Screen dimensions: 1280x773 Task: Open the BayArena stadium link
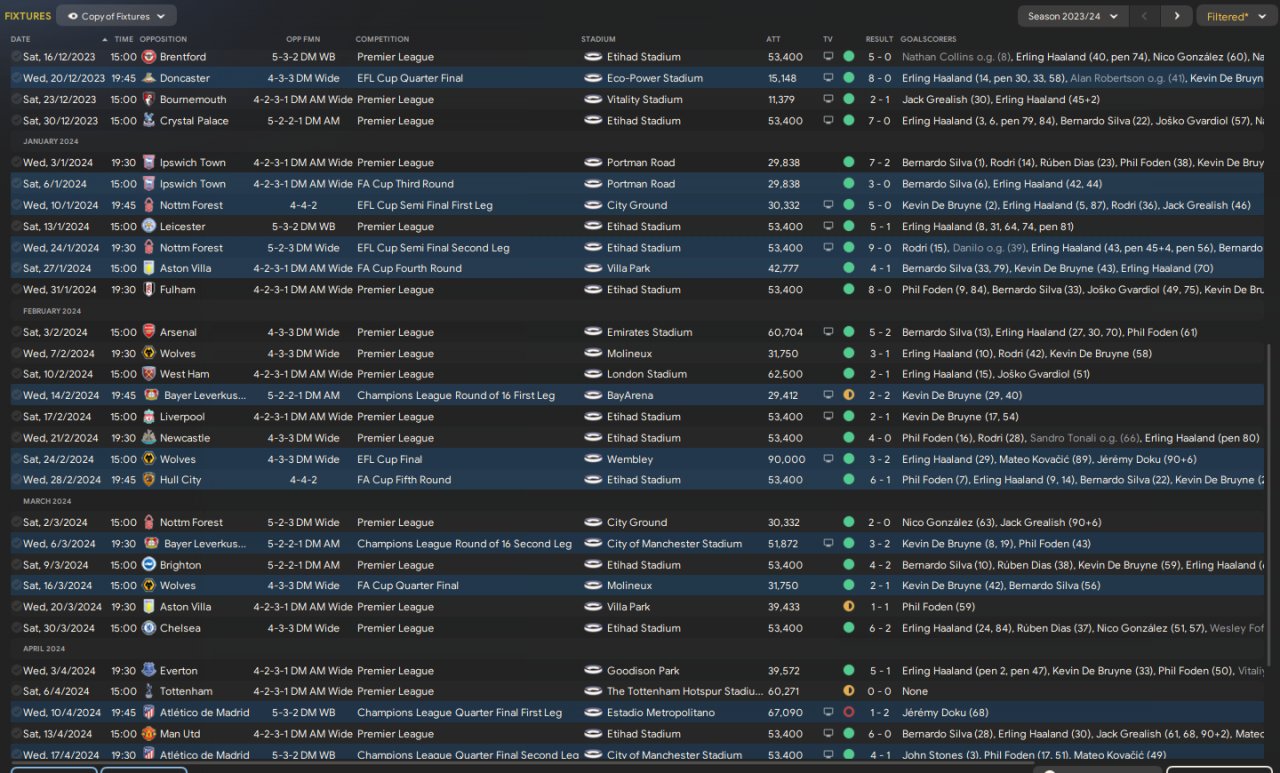tap(630, 396)
